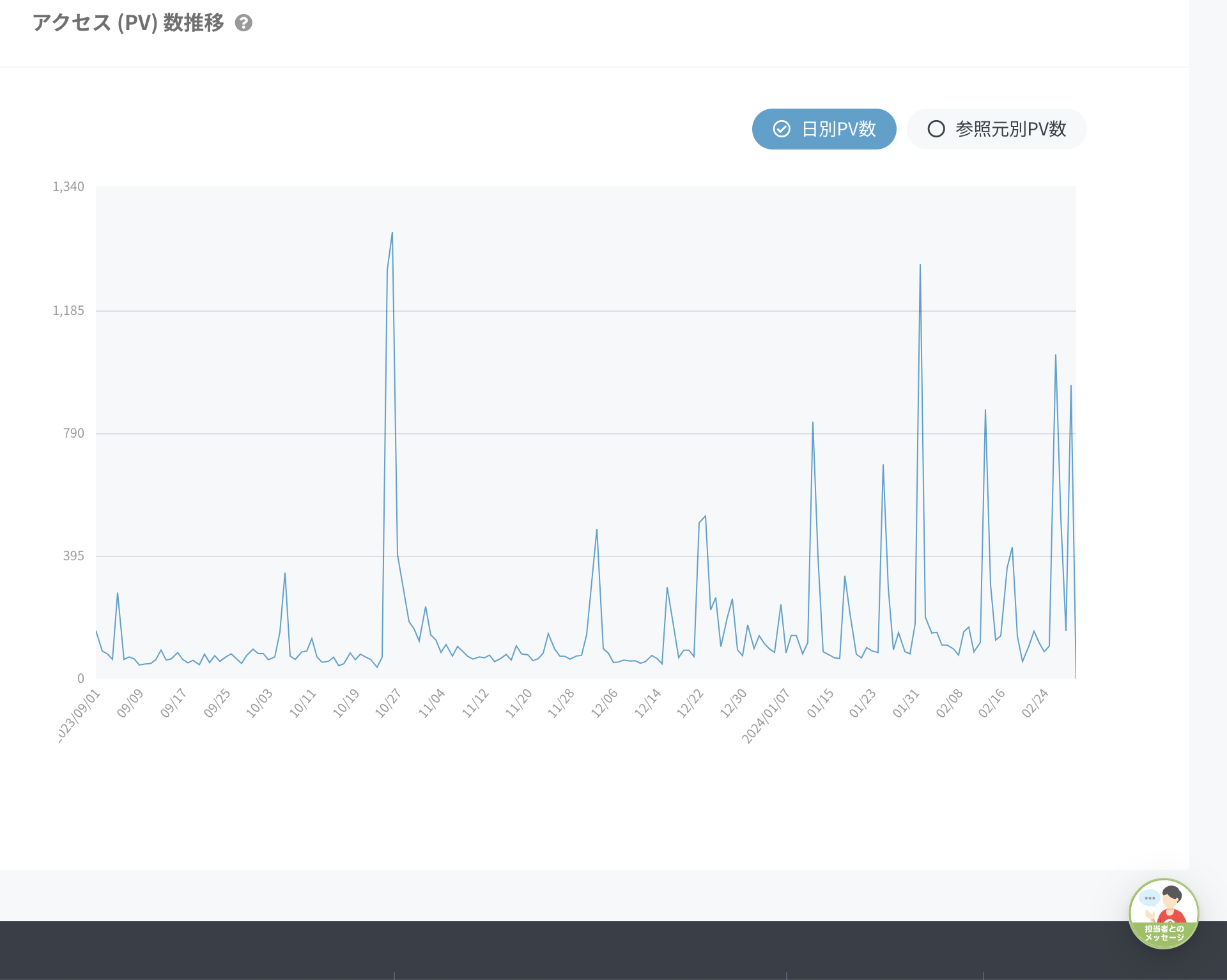Click the 02/24 x-axis date label

1035,703
